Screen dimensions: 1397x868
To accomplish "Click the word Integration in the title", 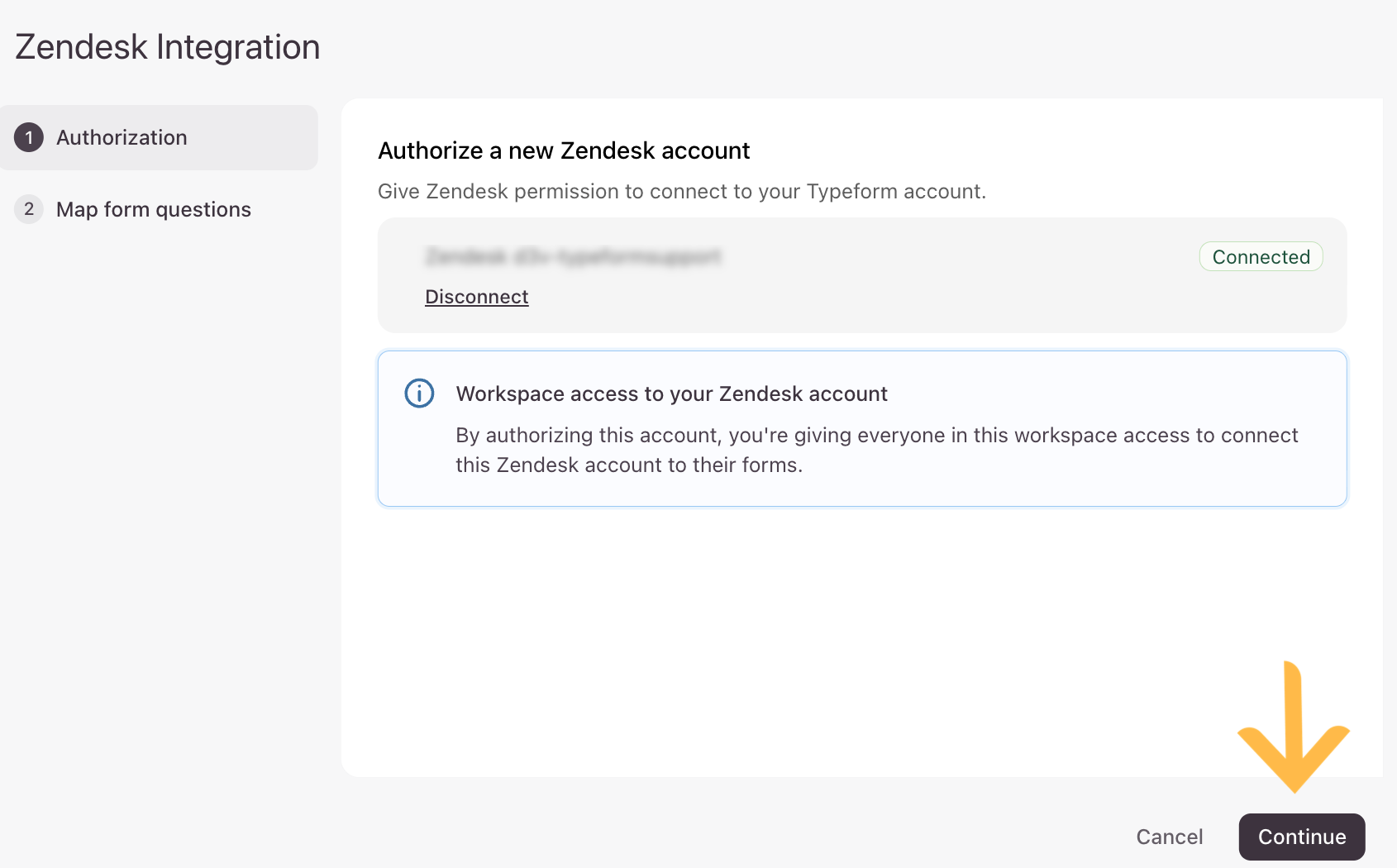I will point(238,47).
